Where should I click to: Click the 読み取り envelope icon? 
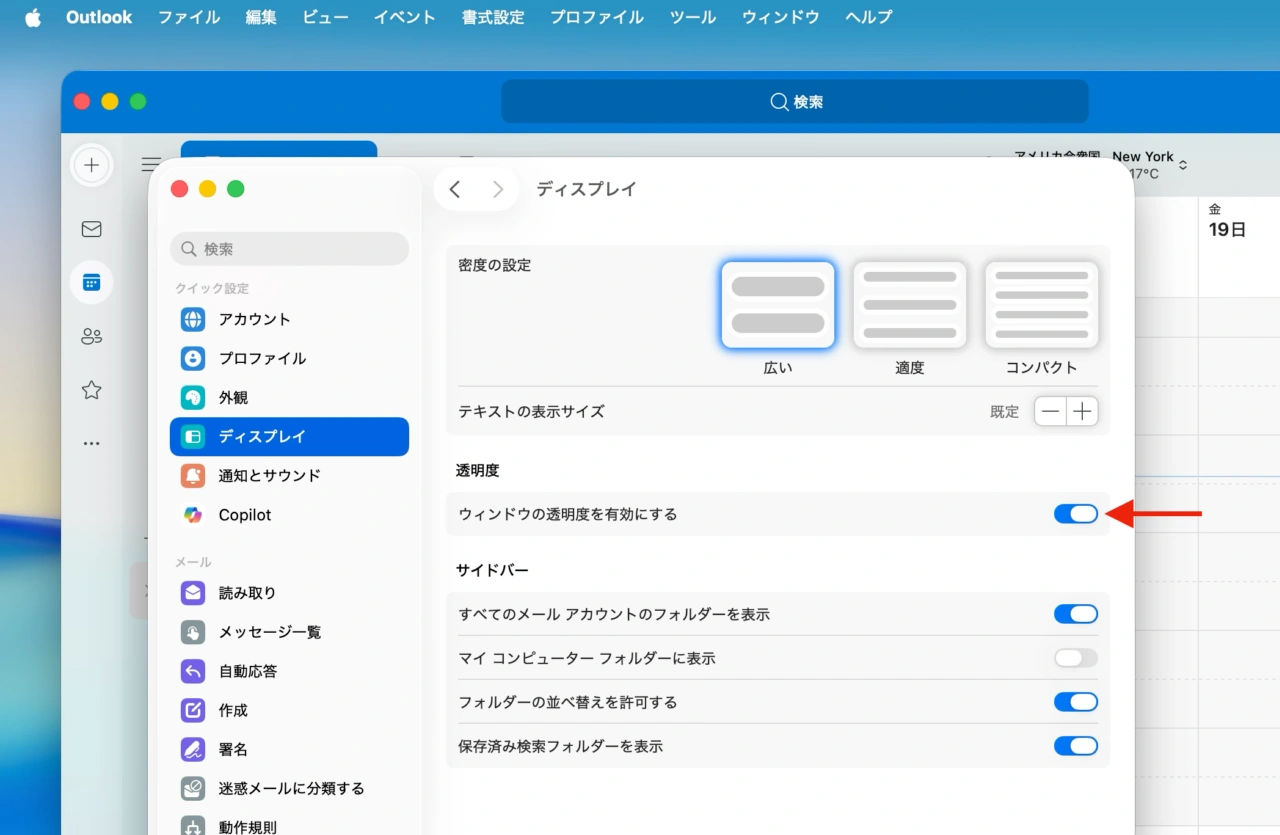(193, 593)
